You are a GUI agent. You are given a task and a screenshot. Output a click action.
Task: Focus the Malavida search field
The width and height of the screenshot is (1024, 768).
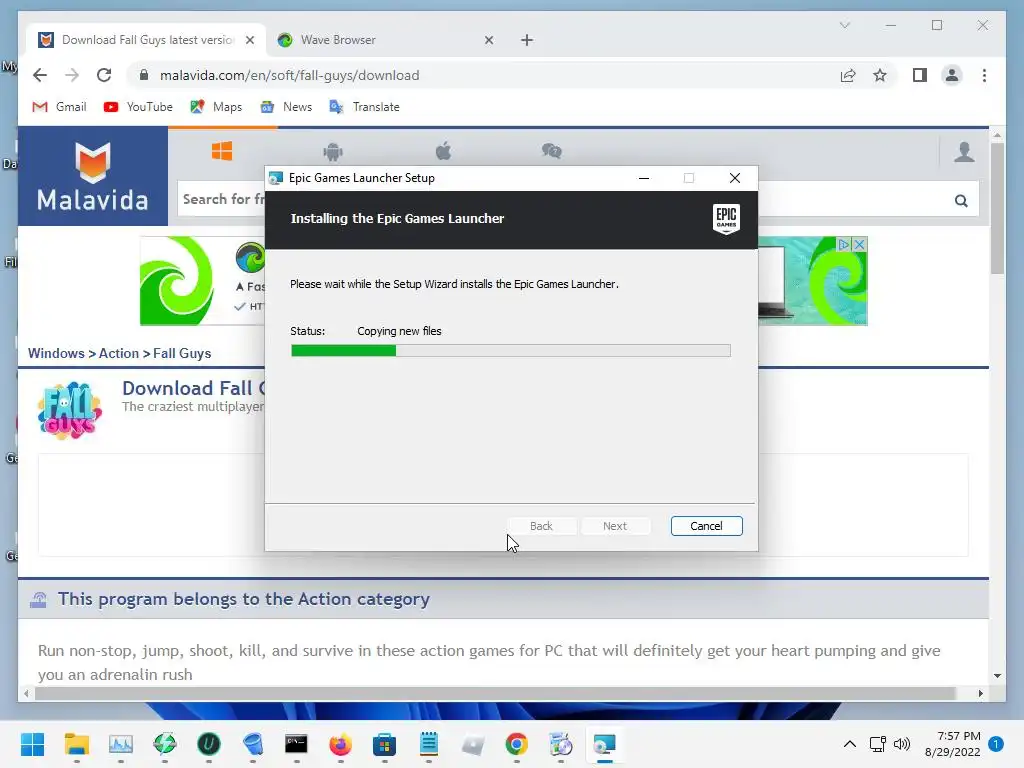point(221,199)
